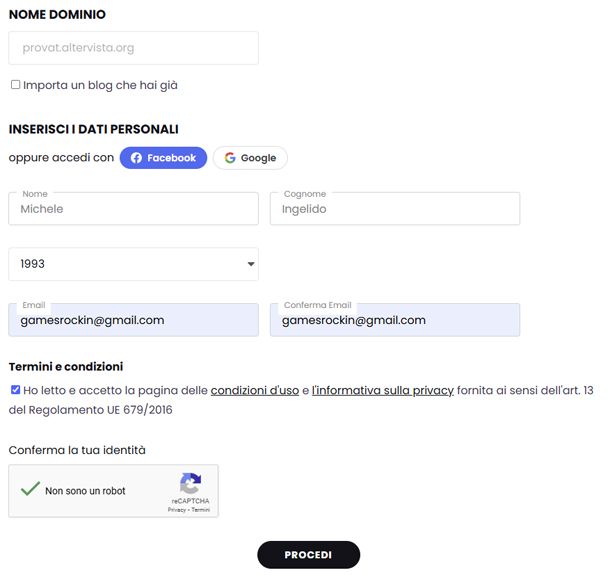Screen dimensions: 610x575
Task: Click the Conferma Email input field
Action: tap(394, 320)
